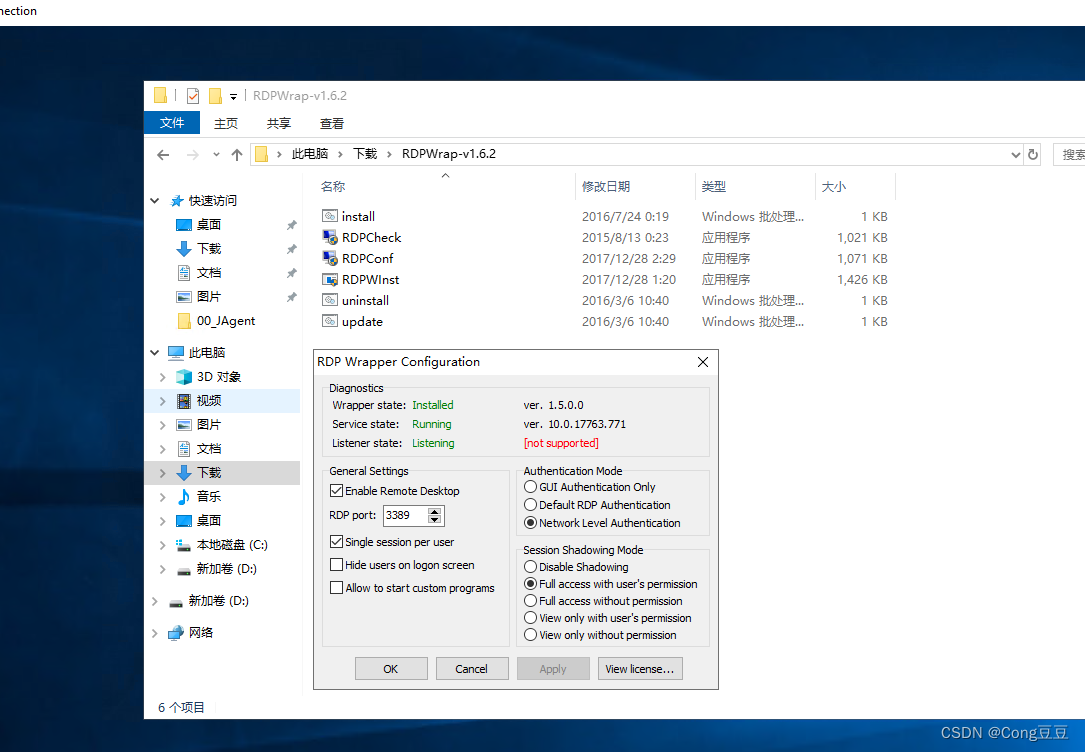
Task: Click the View license button
Action: coord(640,668)
